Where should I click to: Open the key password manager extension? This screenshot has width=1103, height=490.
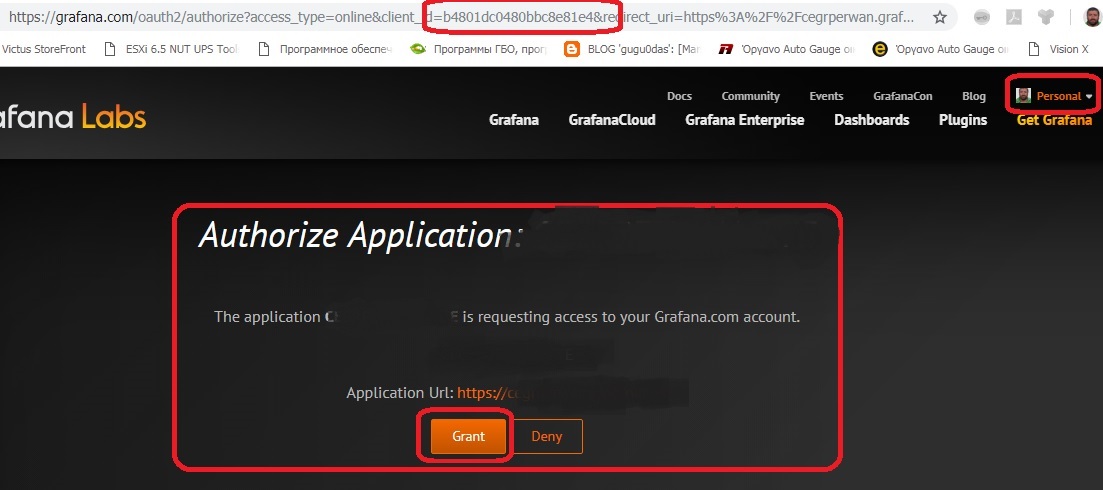983,18
